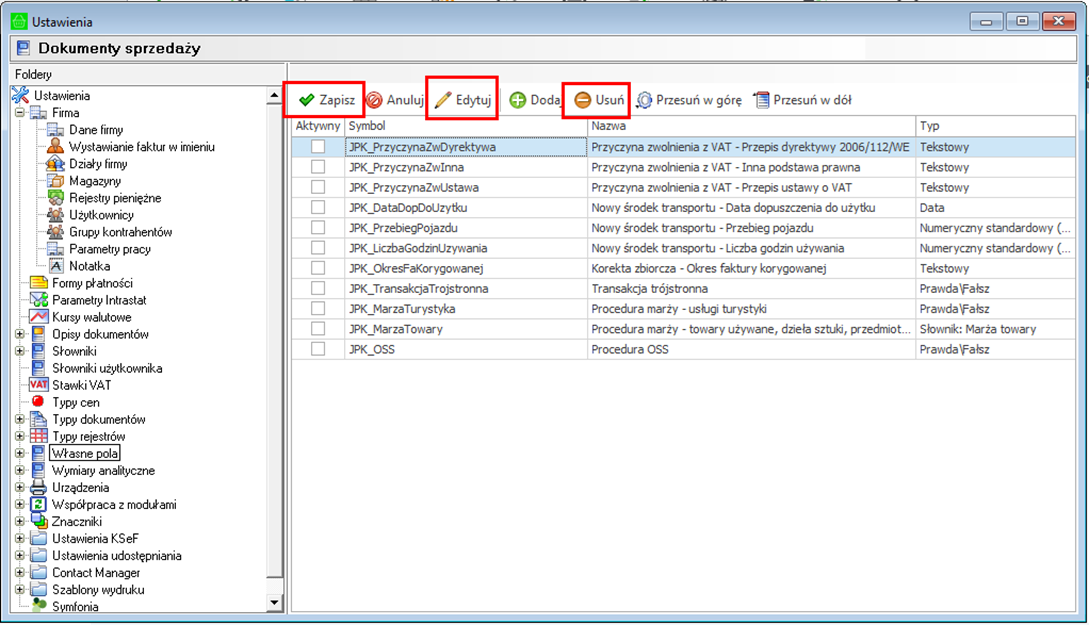The height and width of the screenshot is (625, 1089).
Task: Click the Przesuń w dół toolbar icon
Action: click(x=761, y=100)
